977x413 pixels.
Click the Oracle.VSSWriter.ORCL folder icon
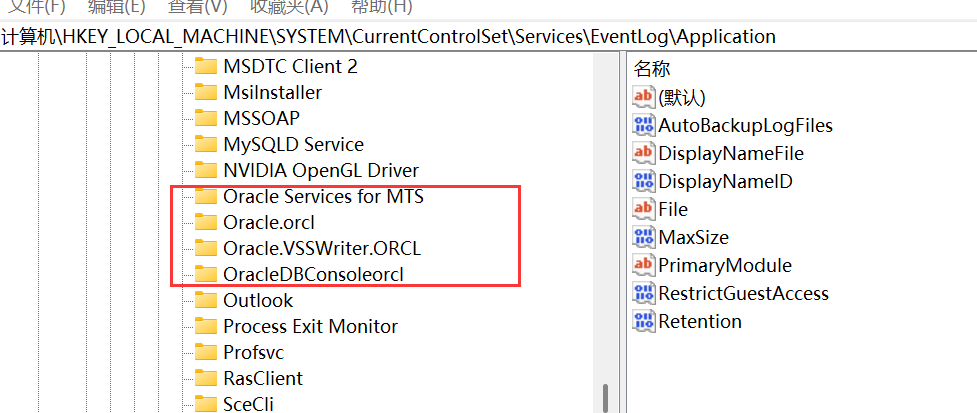205,248
